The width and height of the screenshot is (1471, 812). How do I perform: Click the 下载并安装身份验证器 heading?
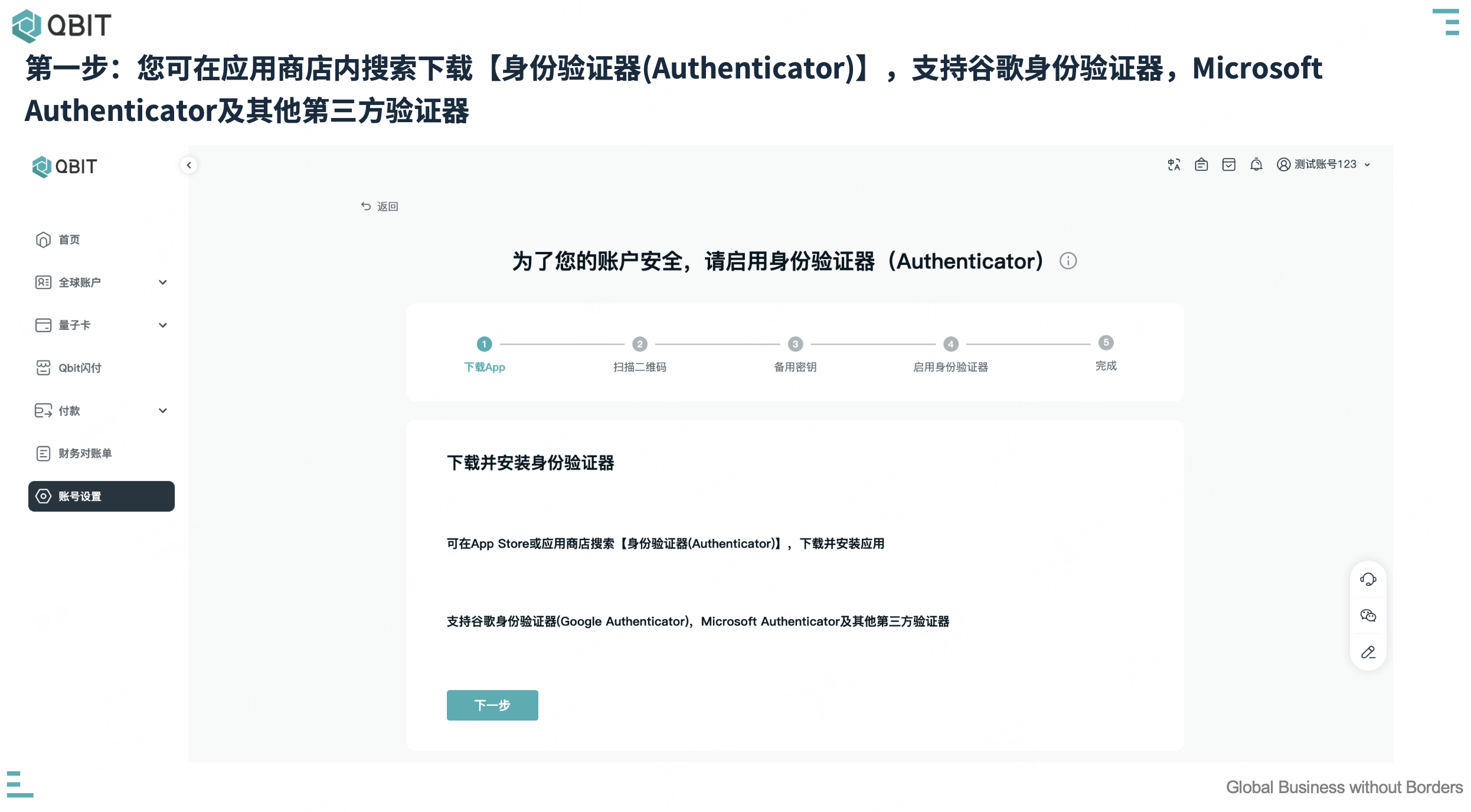point(531,463)
